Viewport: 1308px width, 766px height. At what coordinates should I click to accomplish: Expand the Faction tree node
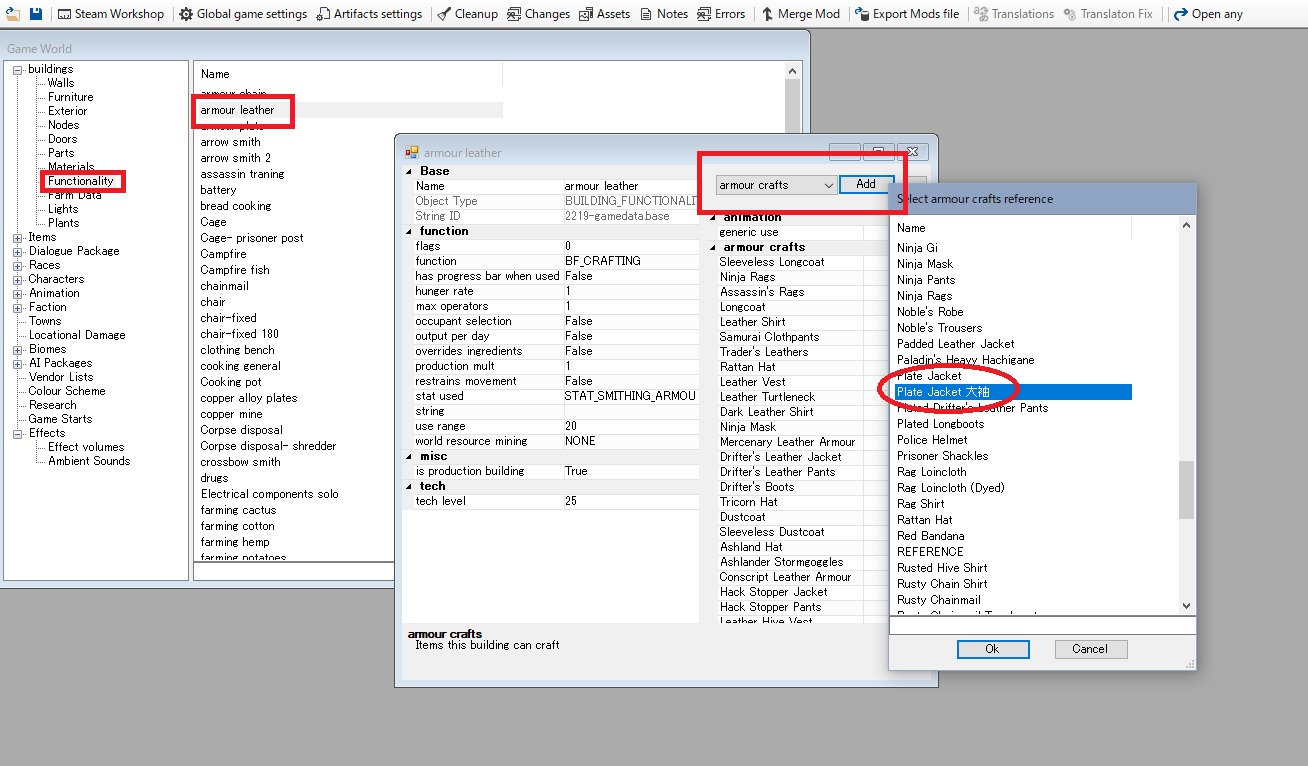coord(18,307)
